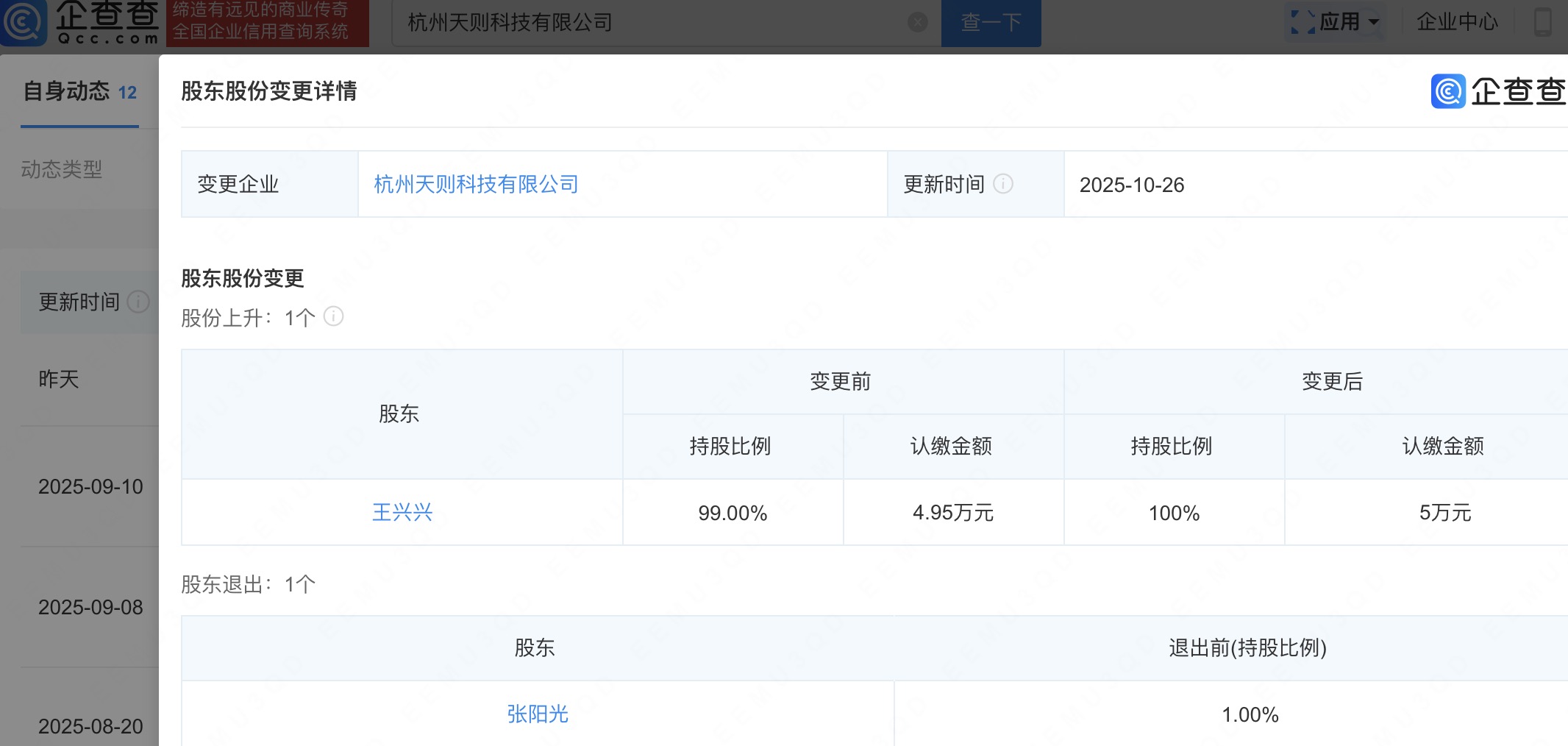Click info icon beside 更新时间 in dialog

pyautogui.click(x=1003, y=184)
